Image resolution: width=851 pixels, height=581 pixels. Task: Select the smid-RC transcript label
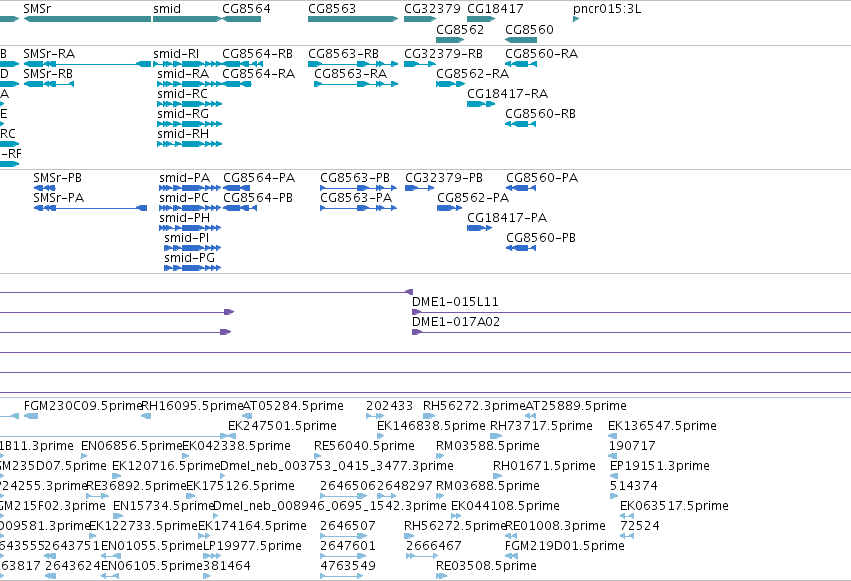click(x=182, y=94)
